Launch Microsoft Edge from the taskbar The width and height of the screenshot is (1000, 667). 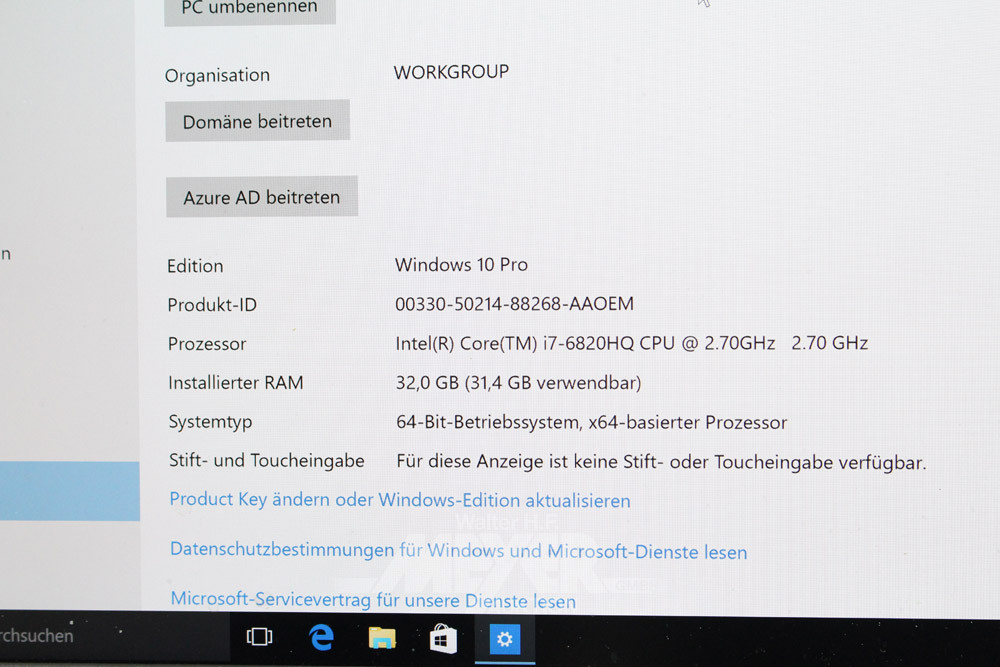(321, 637)
